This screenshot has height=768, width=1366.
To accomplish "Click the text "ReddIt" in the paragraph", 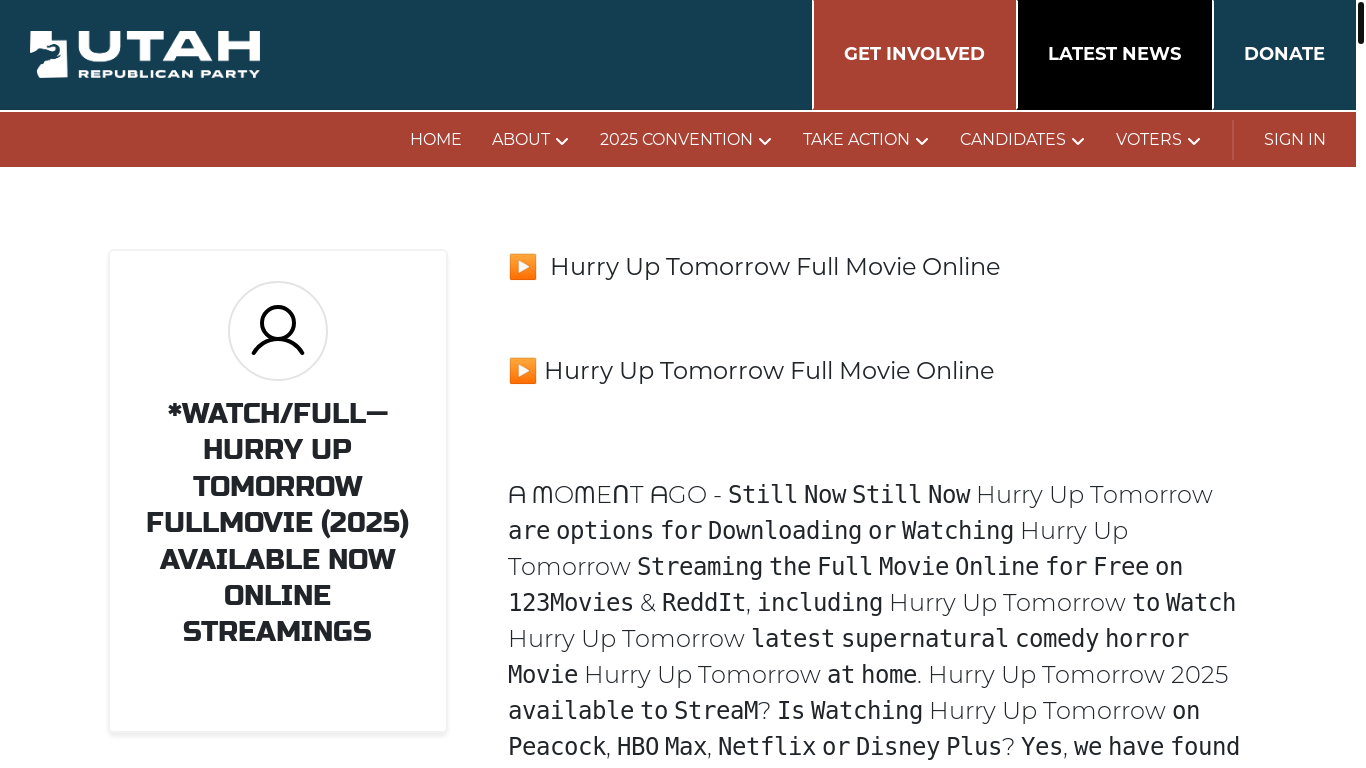I will [704, 603].
